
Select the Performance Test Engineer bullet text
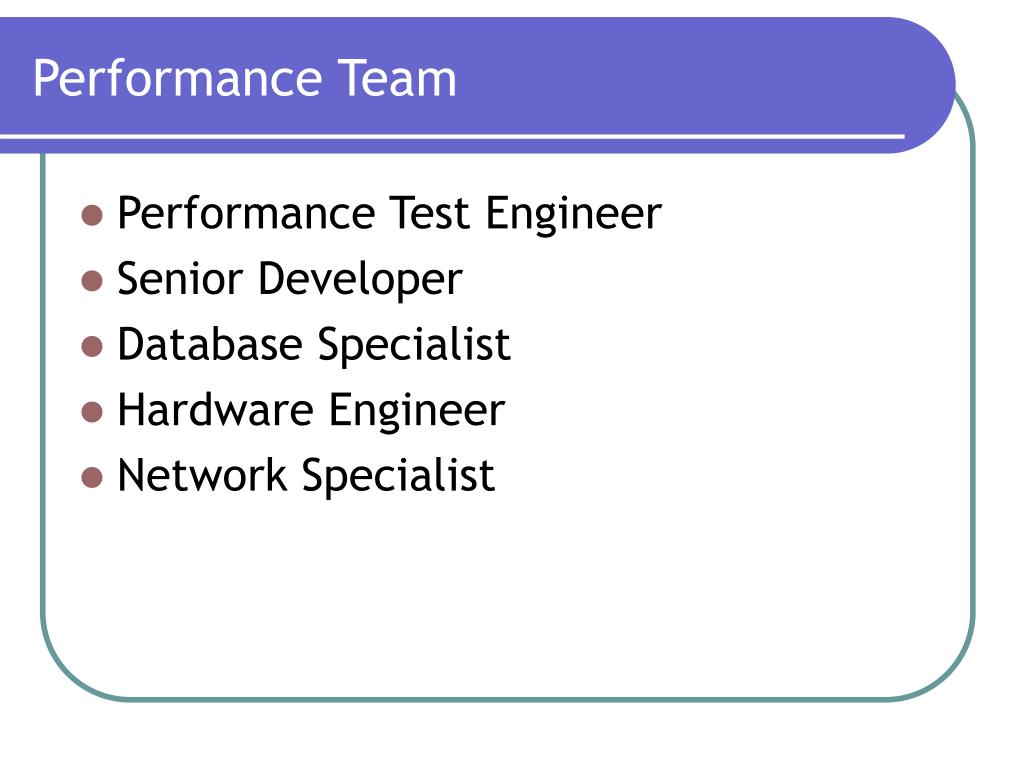389,214
